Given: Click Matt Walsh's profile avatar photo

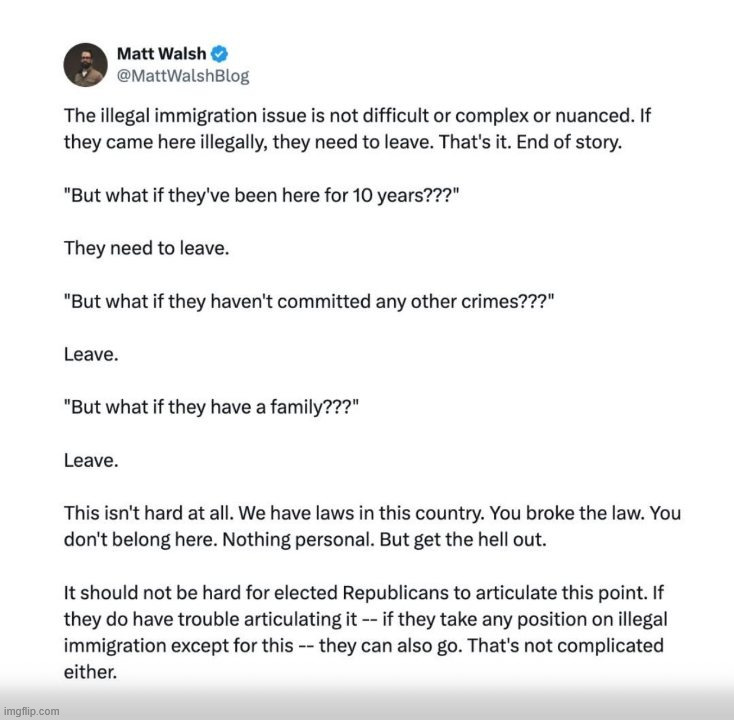Looking at the screenshot, I should point(85,65).
